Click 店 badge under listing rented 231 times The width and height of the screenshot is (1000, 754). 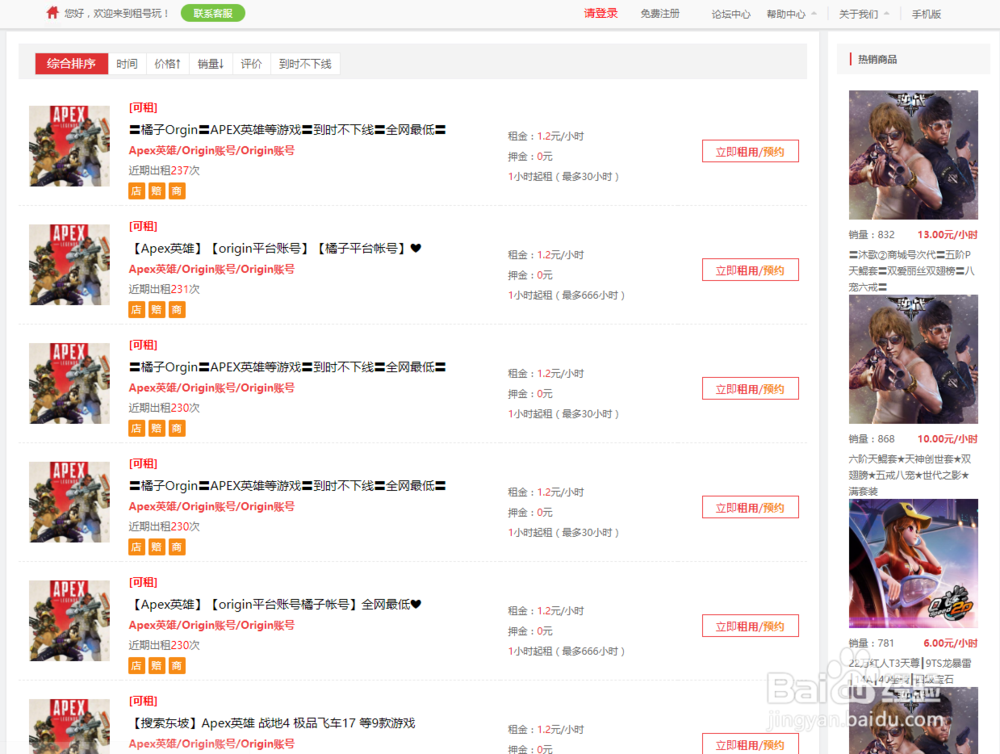pyautogui.click(x=136, y=309)
